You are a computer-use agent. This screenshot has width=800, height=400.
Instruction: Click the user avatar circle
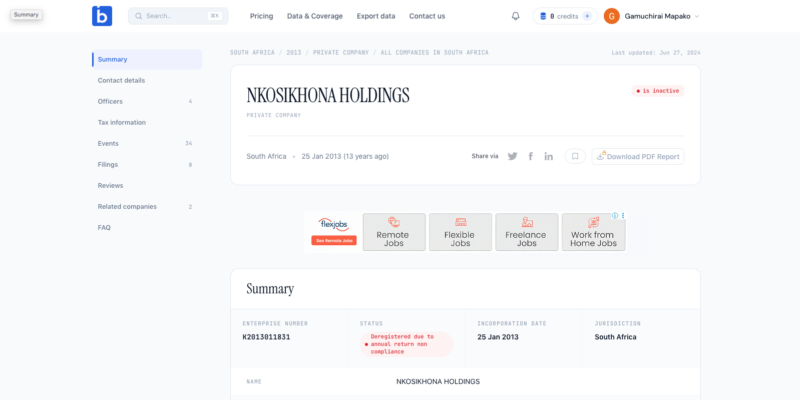612,16
